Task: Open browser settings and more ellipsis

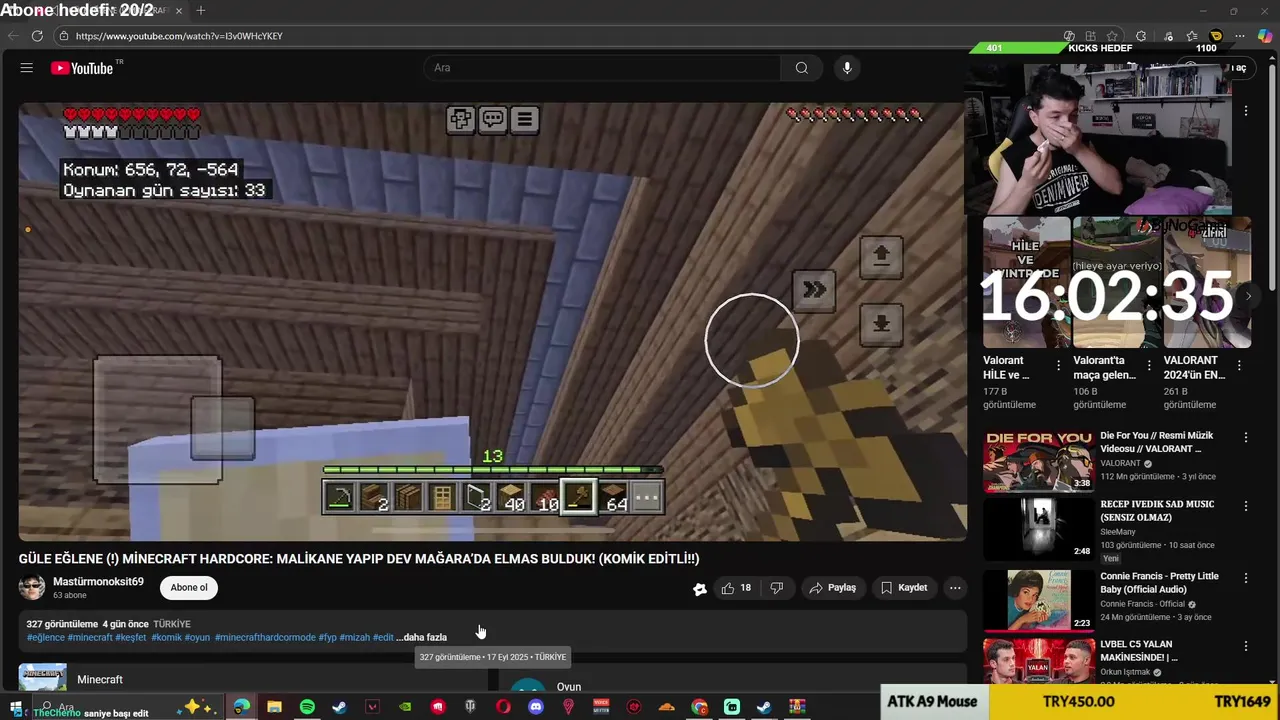Action: 1240,36
